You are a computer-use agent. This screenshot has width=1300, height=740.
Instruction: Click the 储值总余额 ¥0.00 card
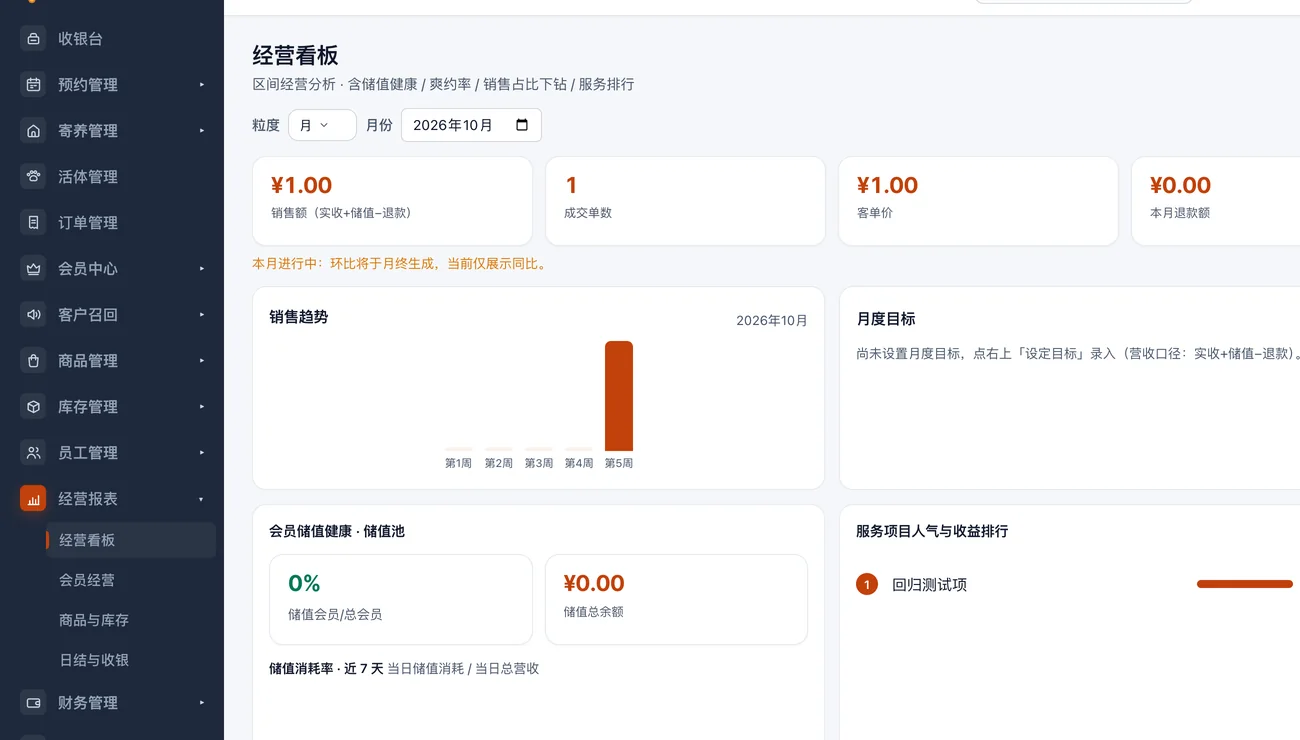676,600
